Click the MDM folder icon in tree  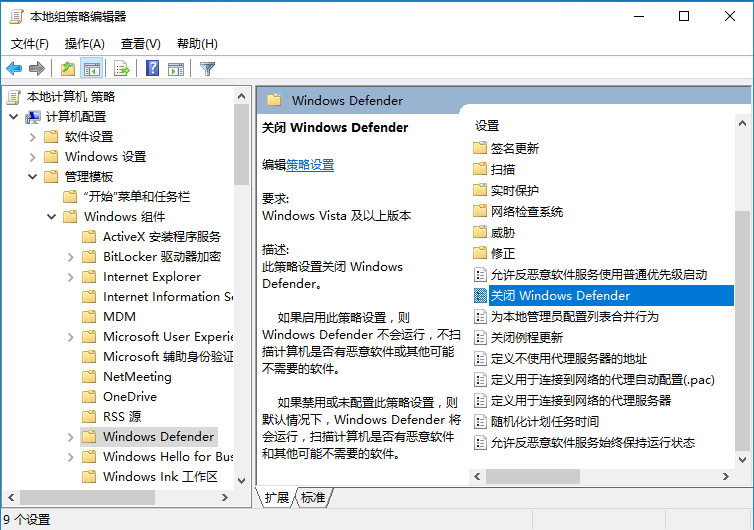click(89, 316)
